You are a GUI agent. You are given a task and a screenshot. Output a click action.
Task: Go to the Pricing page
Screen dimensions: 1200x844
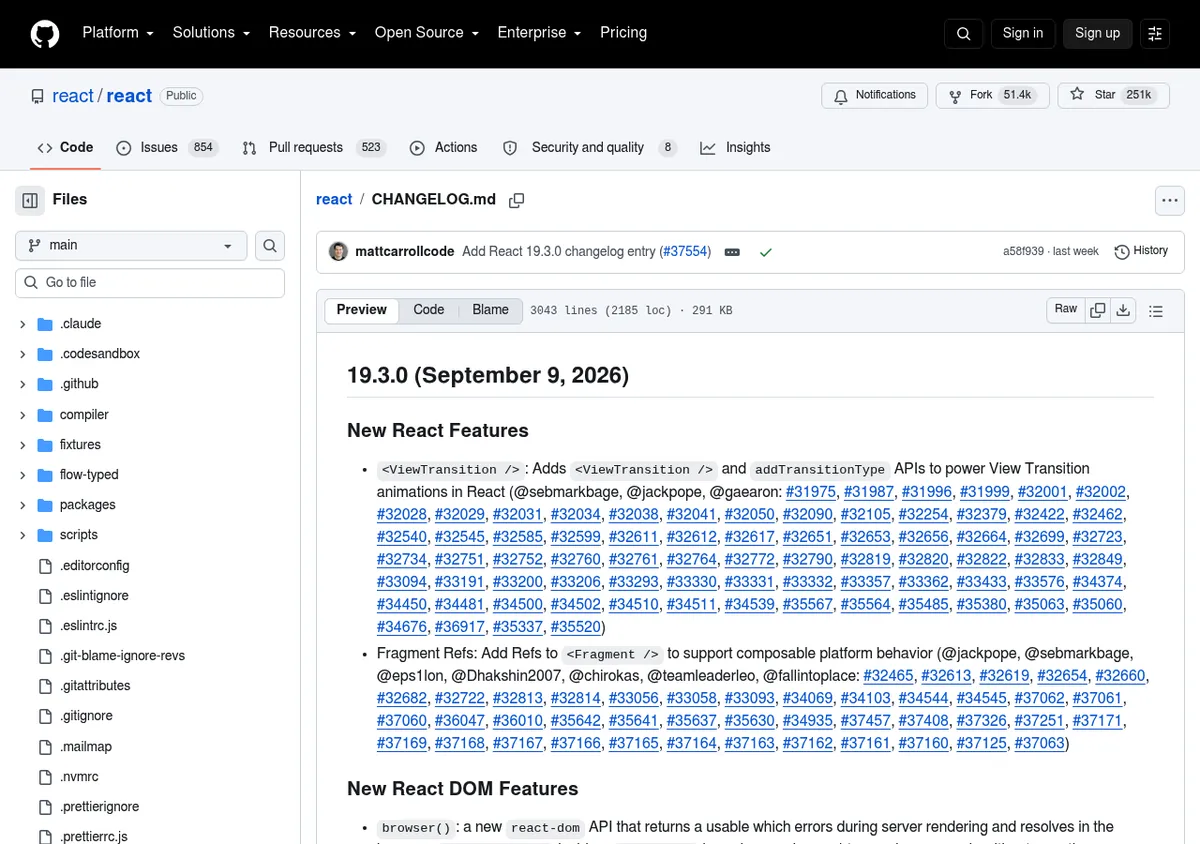coord(623,33)
